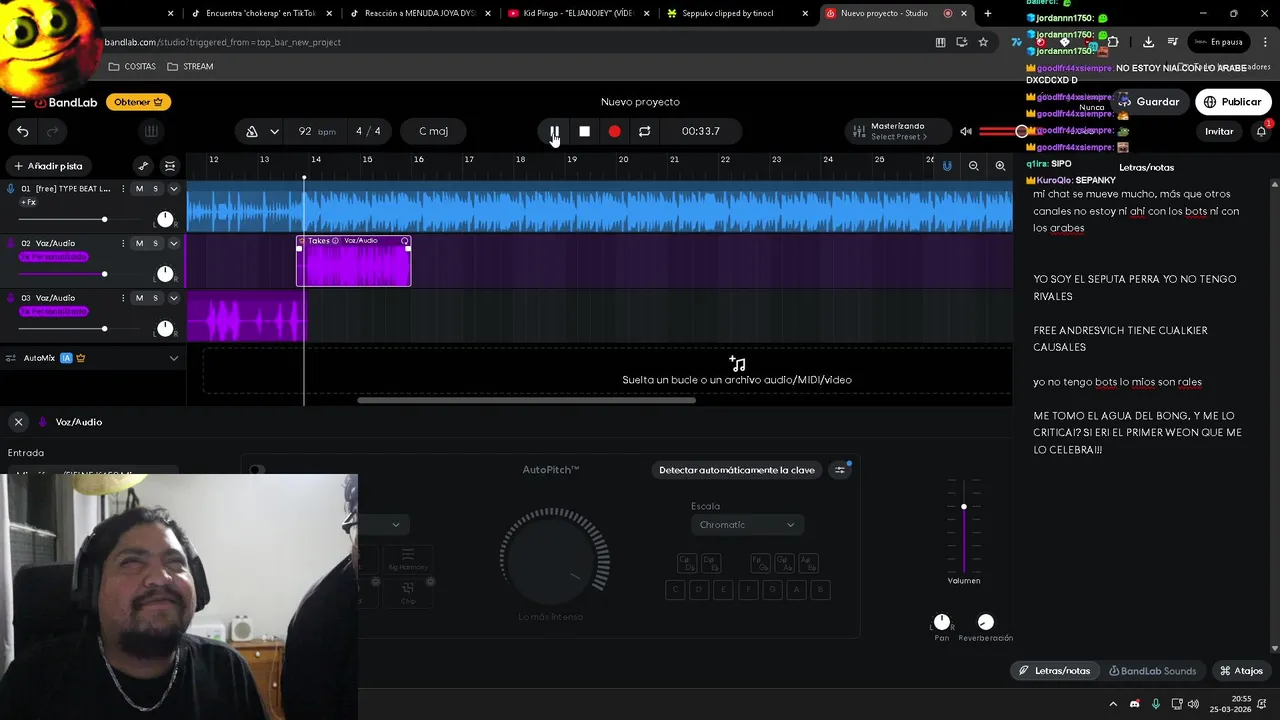Screen dimensions: 1280x720
Task: Expand track 01 options chevron
Action: click(173, 189)
